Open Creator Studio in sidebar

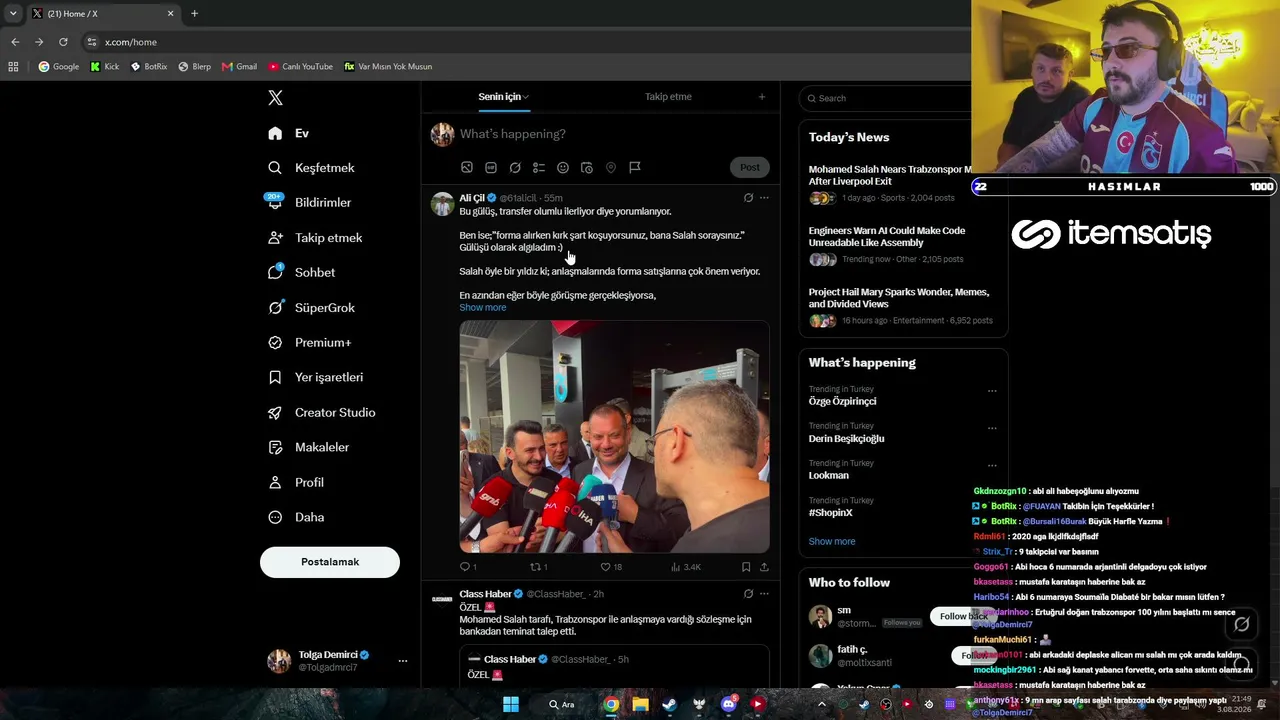point(321,412)
